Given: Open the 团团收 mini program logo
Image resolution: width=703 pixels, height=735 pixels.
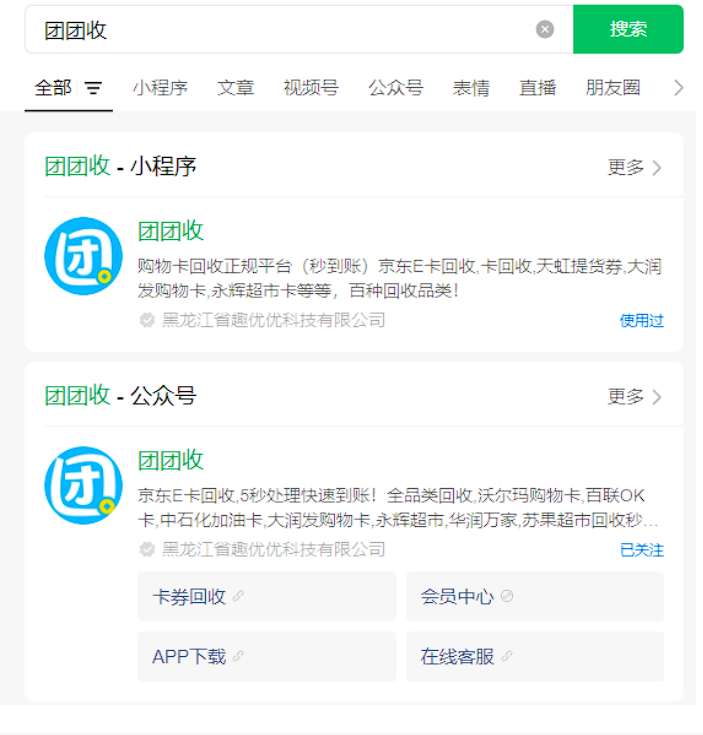Looking at the screenshot, I should pos(83,256).
